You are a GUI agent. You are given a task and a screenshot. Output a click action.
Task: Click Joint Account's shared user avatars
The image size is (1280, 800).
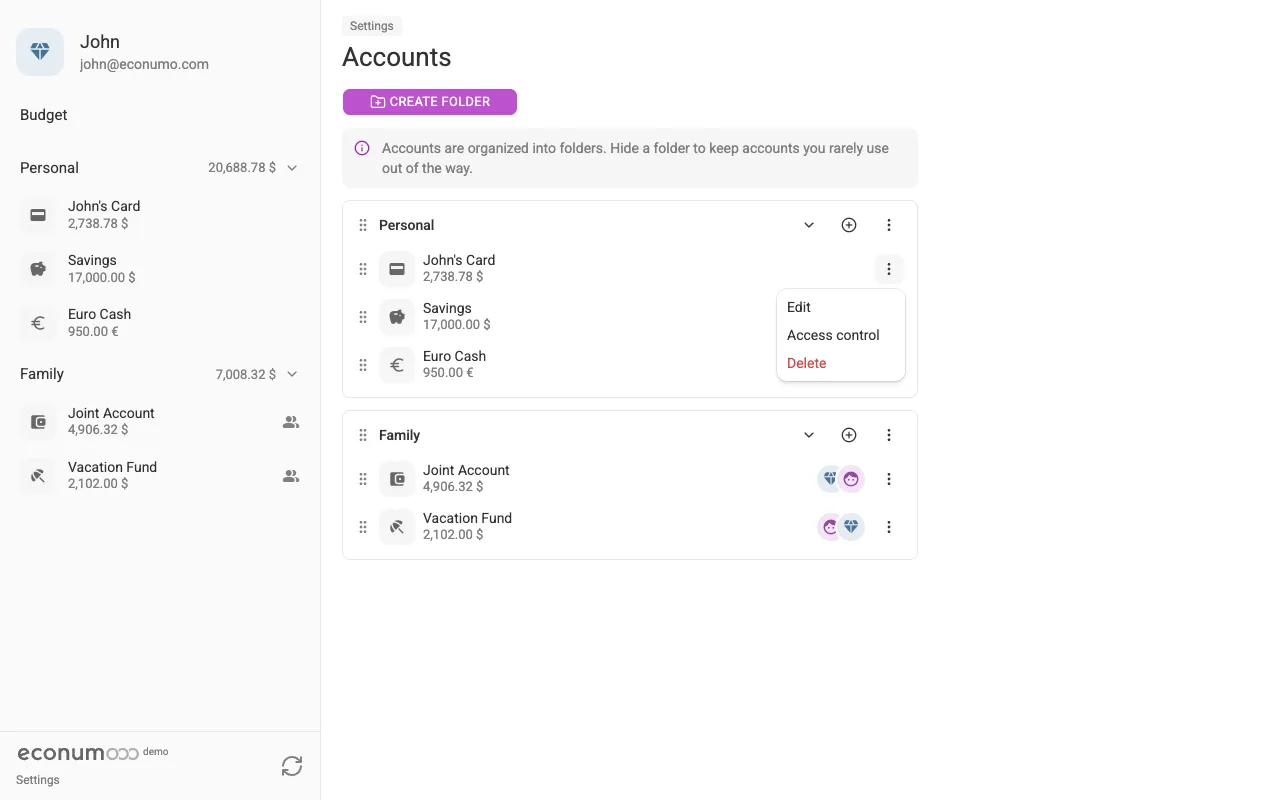[x=841, y=479]
